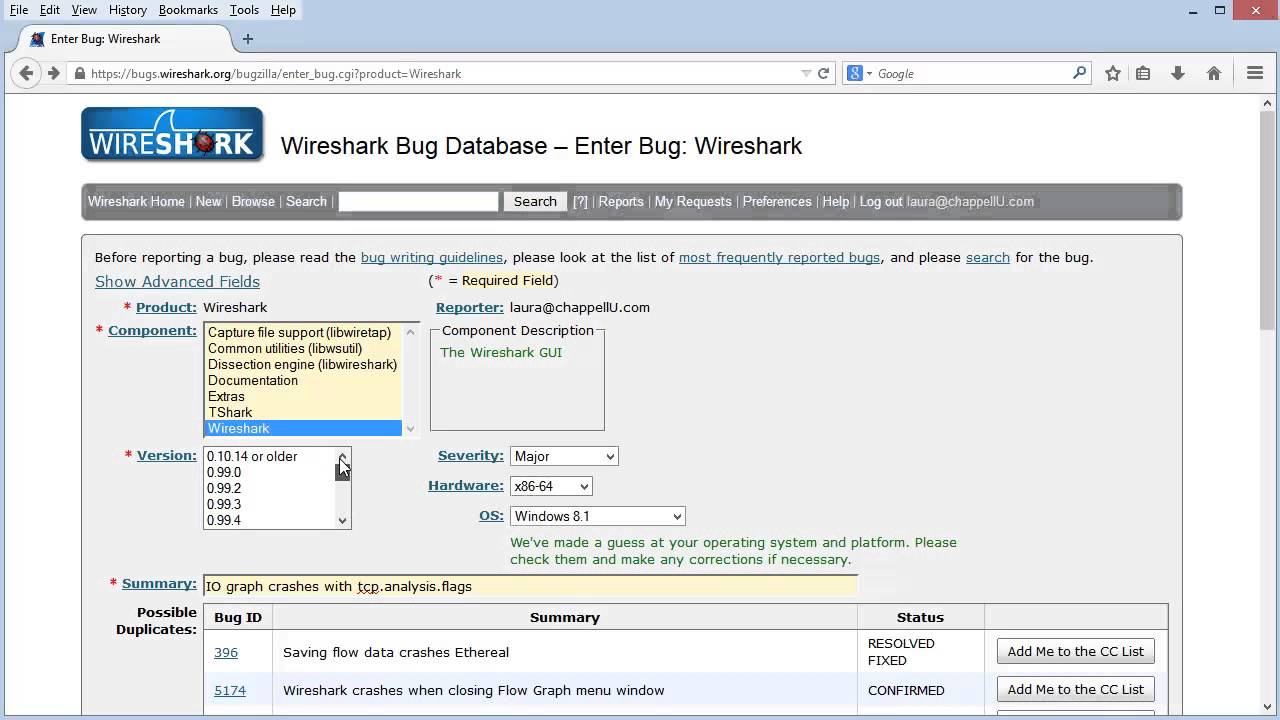Click the Version field label link
Viewport: 1280px width, 720px height.
(x=167, y=456)
